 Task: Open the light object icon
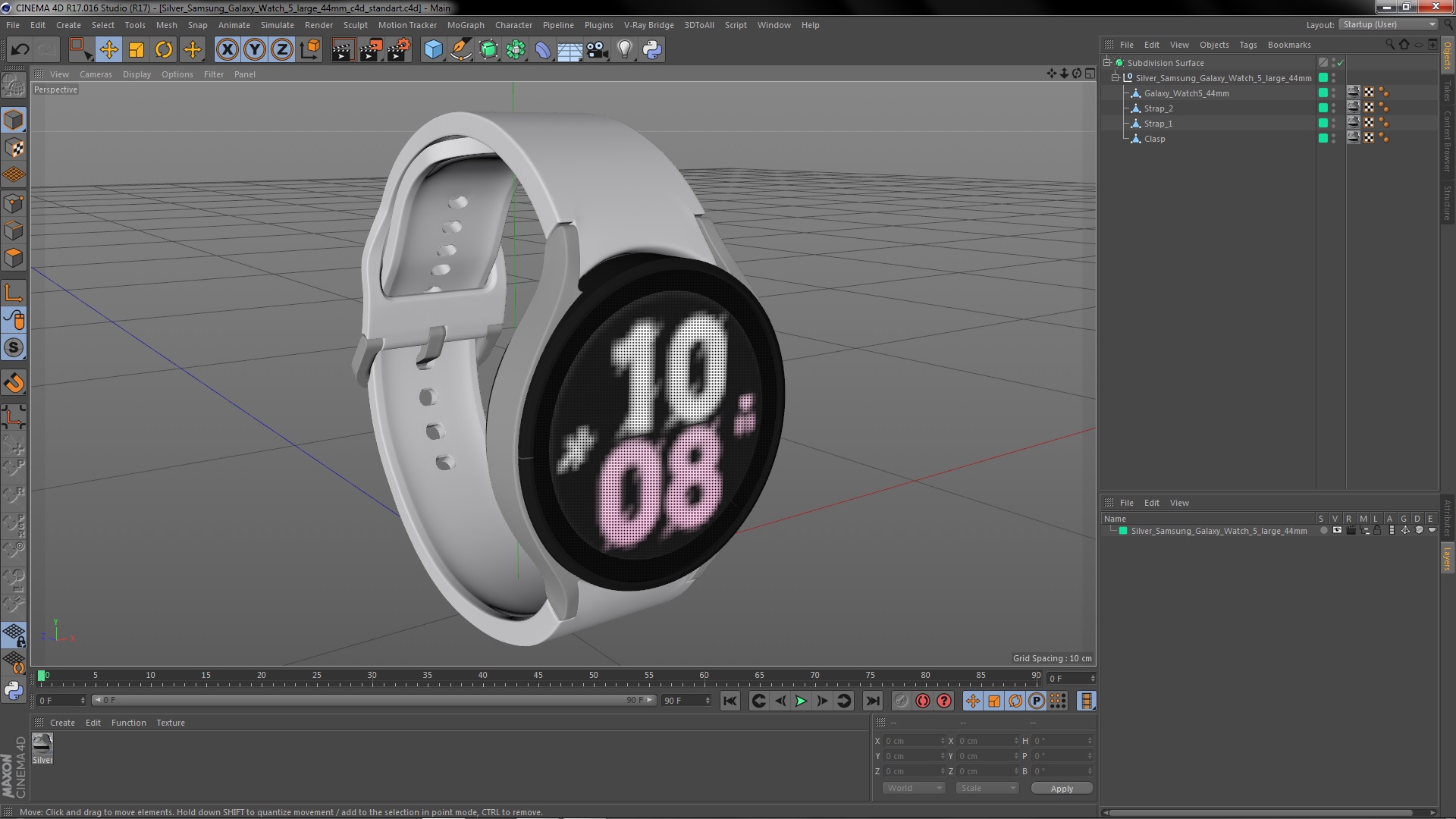624,50
